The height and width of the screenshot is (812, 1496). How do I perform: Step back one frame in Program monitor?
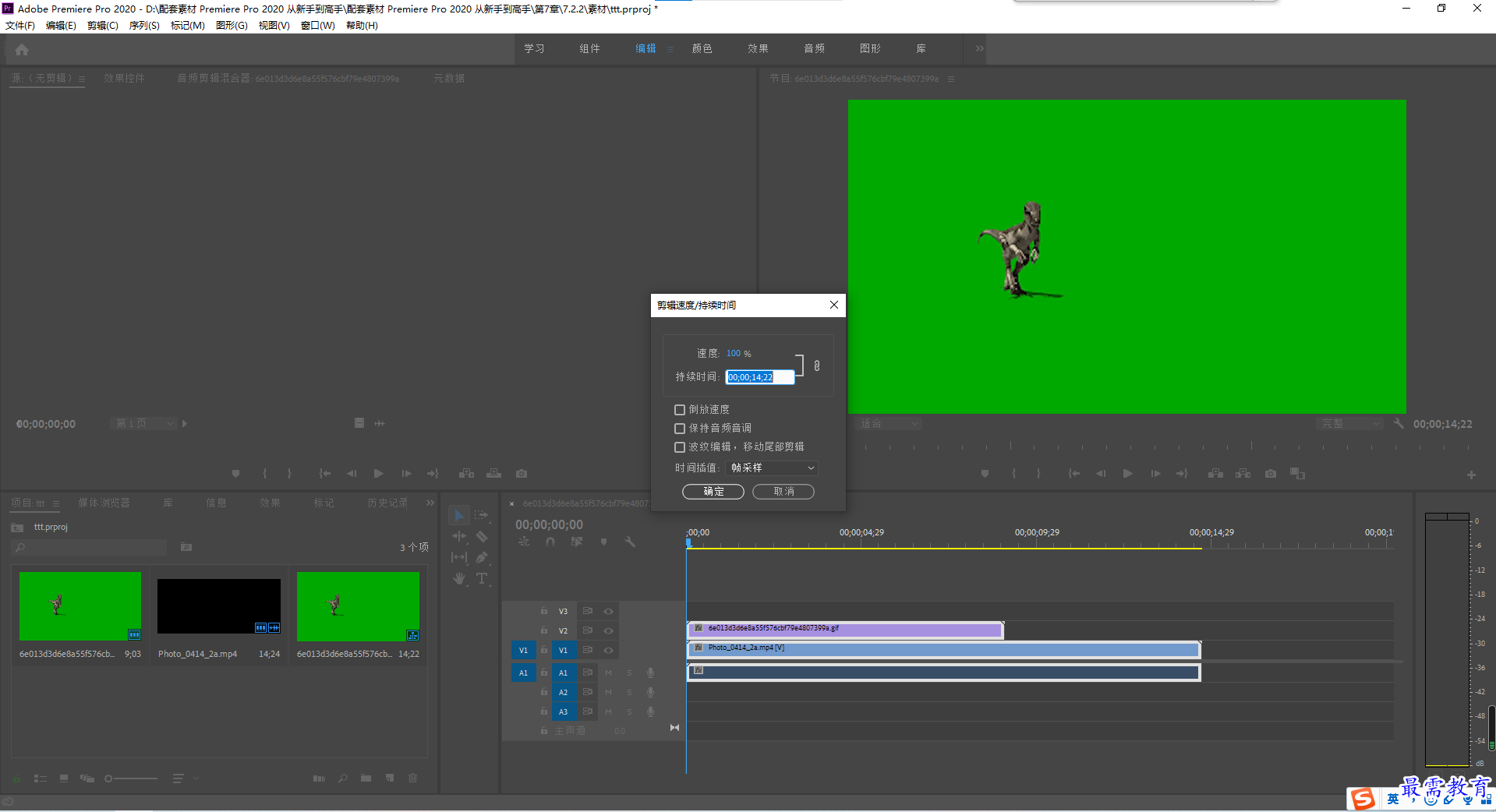pos(1101,474)
